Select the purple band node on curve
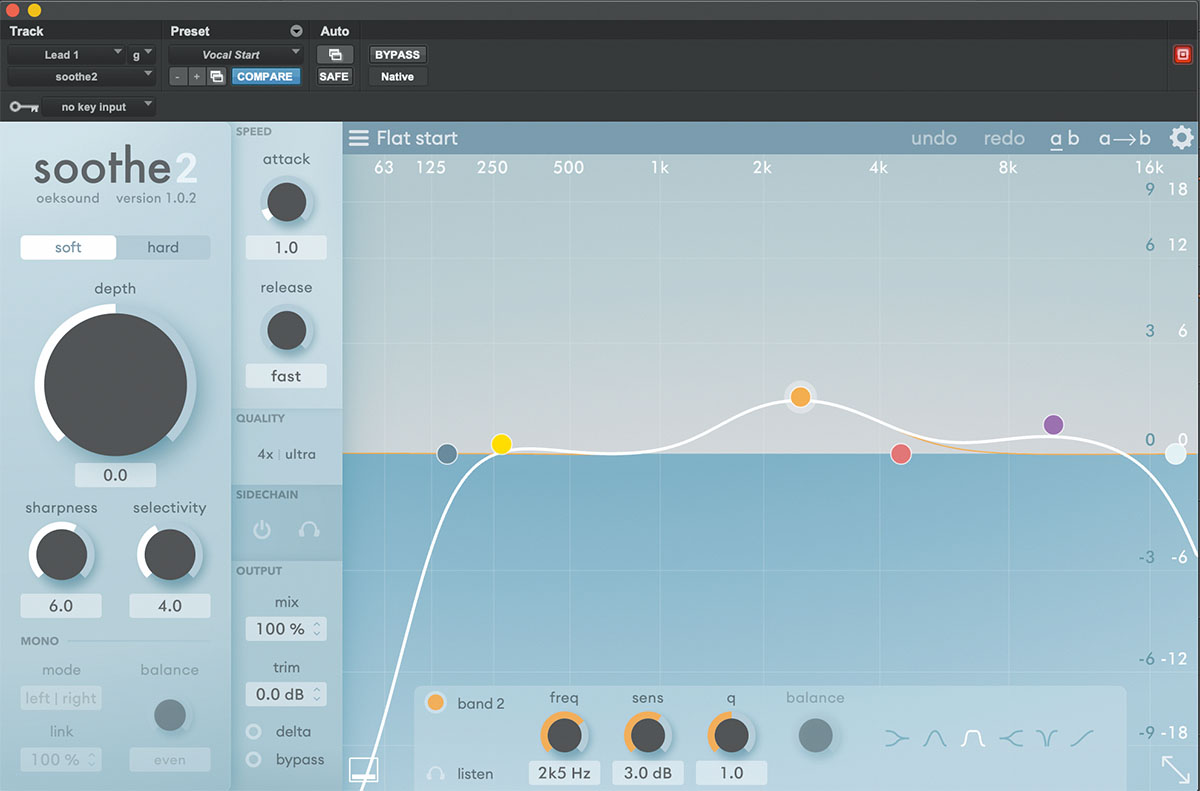This screenshot has width=1200, height=791. tap(1053, 425)
